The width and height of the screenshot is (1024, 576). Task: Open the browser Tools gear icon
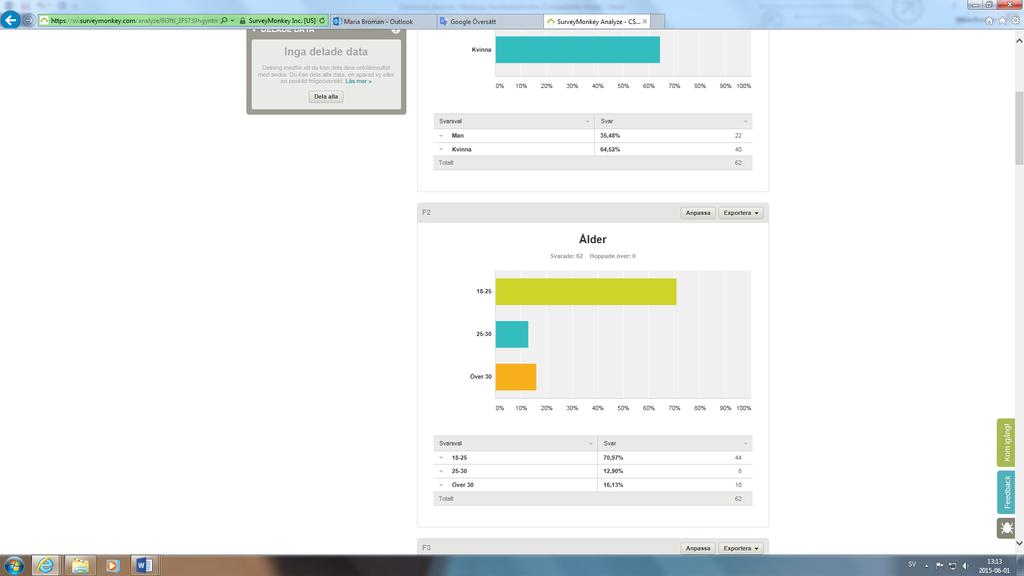click(1015, 21)
